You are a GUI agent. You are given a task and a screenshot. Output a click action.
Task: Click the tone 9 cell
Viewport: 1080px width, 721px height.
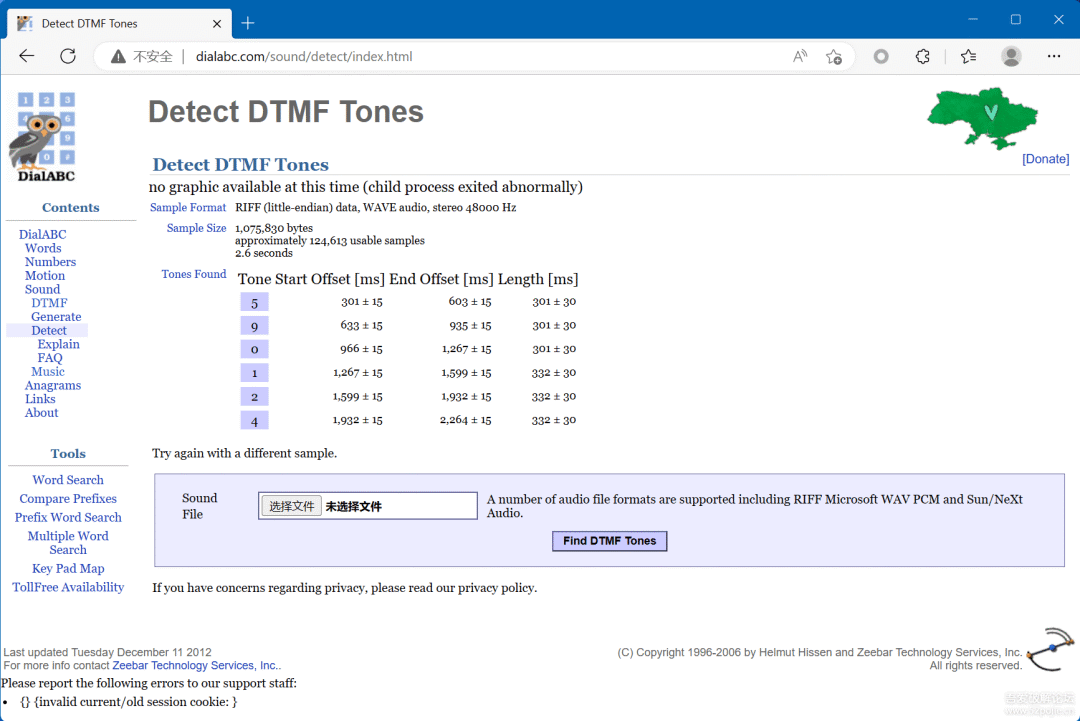click(254, 326)
